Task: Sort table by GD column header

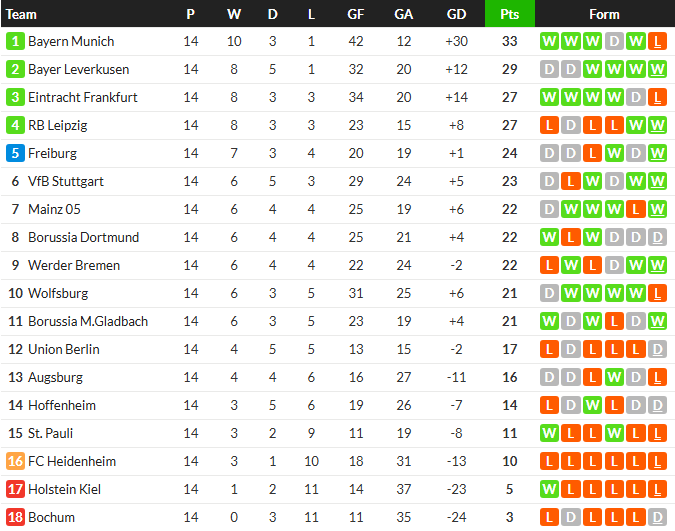Action: click(456, 14)
